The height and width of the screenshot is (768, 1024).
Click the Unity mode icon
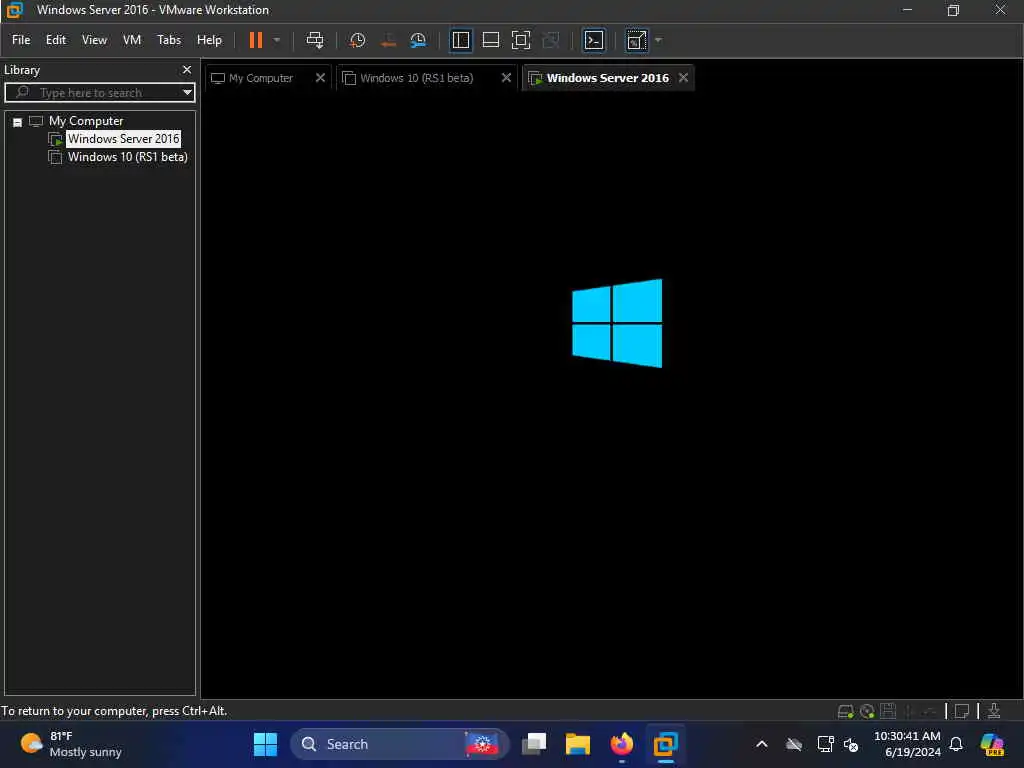551,40
